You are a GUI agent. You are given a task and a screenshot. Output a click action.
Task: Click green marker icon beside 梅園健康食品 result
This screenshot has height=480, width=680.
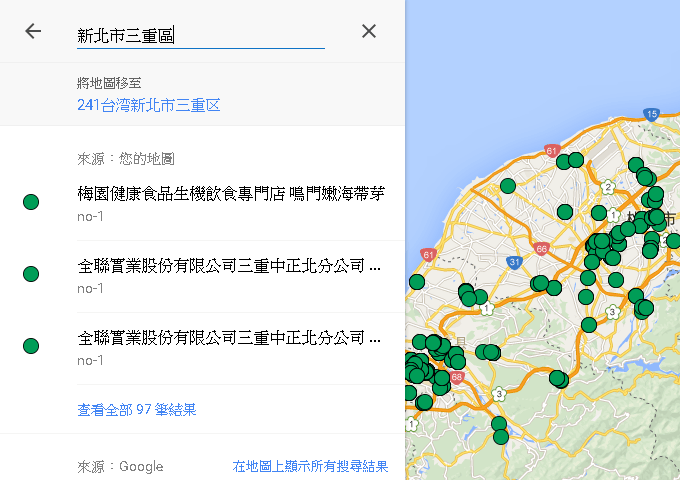pos(31,202)
